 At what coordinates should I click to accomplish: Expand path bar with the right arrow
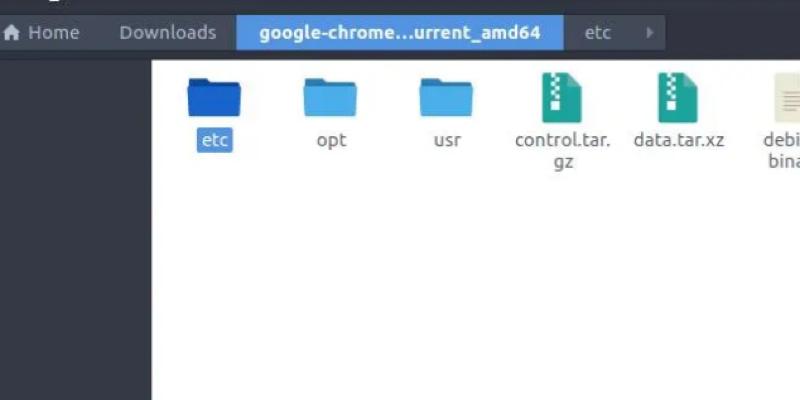click(650, 33)
